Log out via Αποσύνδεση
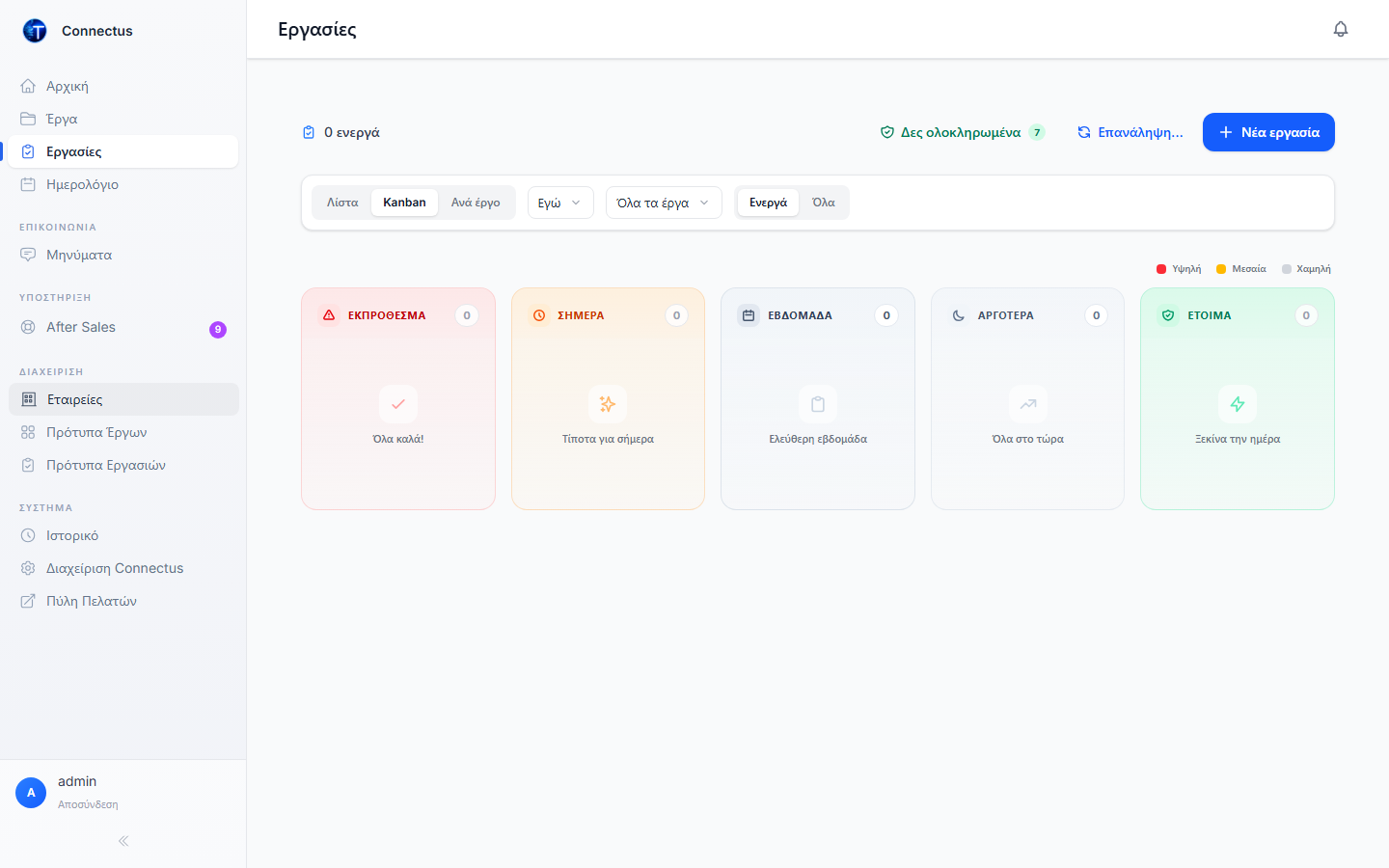 pyautogui.click(x=88, y=804)
